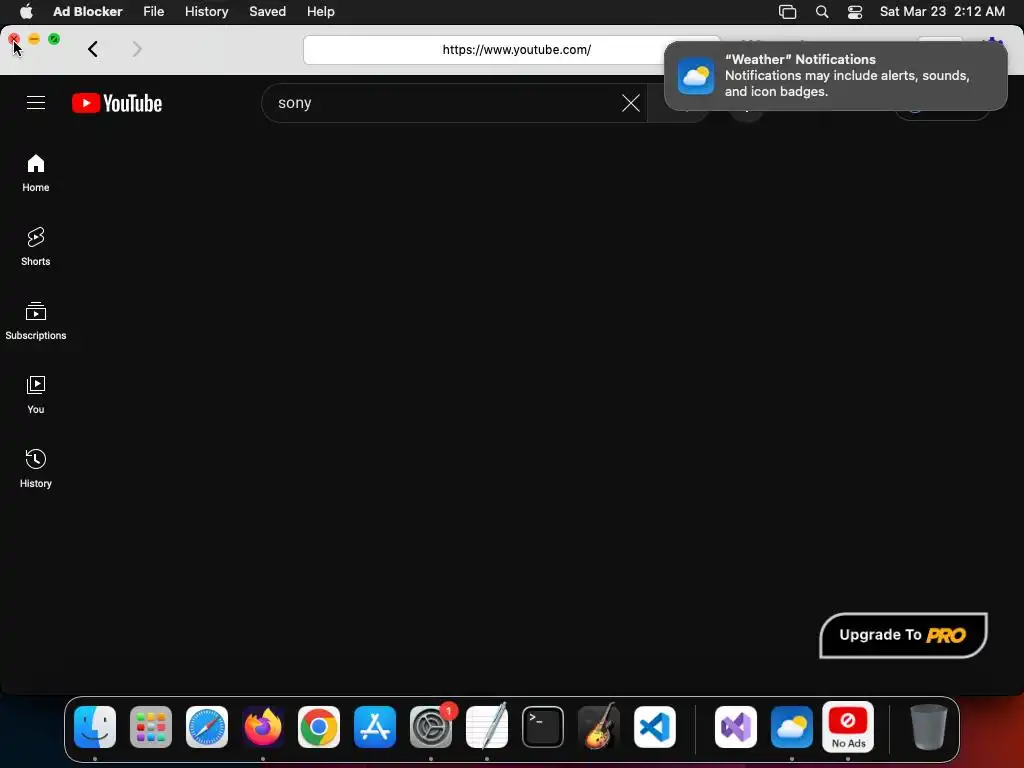Open Weather app from the Dock
This screenshot has height=768, width=1024.
(x=792, y=727)
